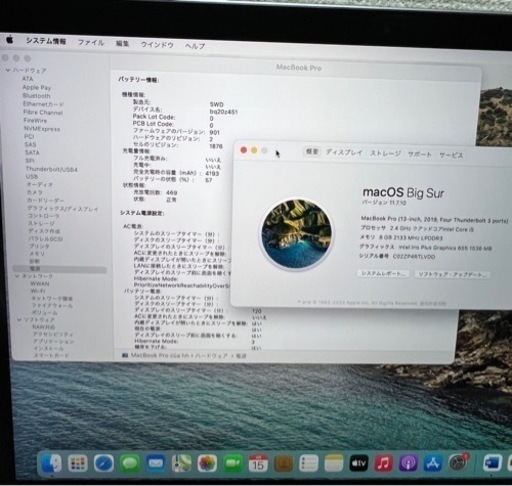Open the ファイル menu
This screenshot has height=486, width=512.
pos(91,43)
